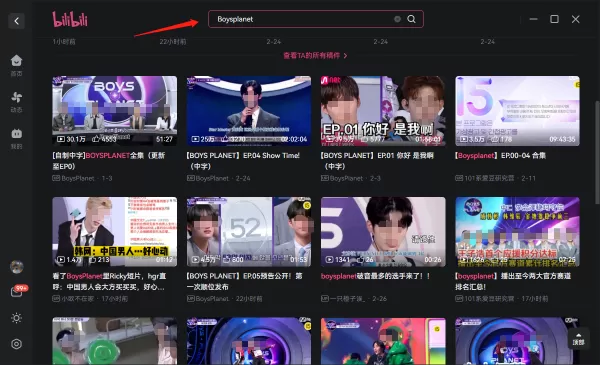This screenshot has height=365, width=600.
Task: Open the EP.01 你好 是我啊 thumbnail
Action: coord(383,111)
